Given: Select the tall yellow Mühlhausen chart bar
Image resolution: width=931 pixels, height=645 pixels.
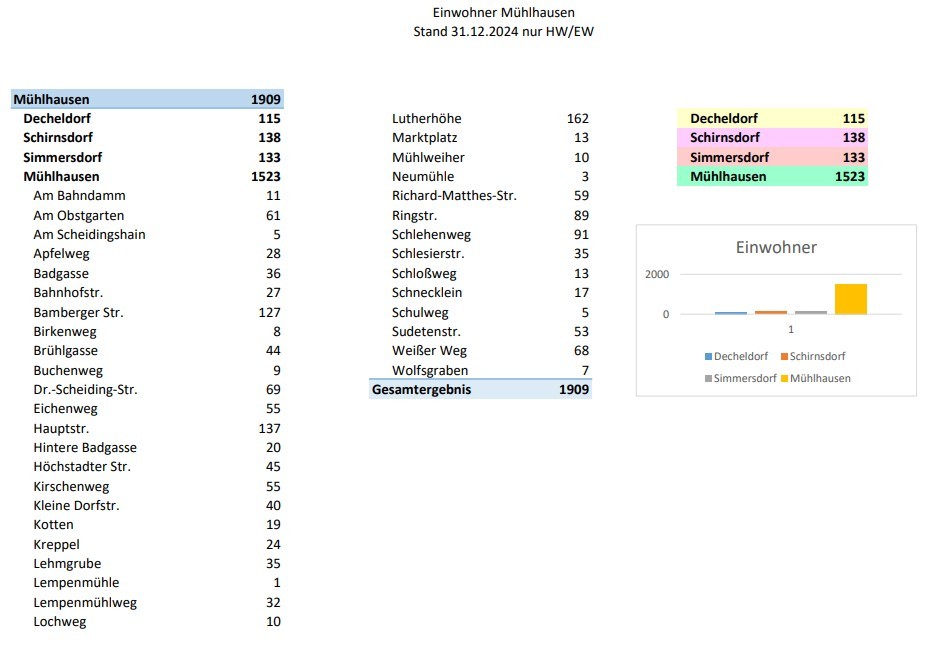Looking at the screenshot, I should tap(850, 299).
